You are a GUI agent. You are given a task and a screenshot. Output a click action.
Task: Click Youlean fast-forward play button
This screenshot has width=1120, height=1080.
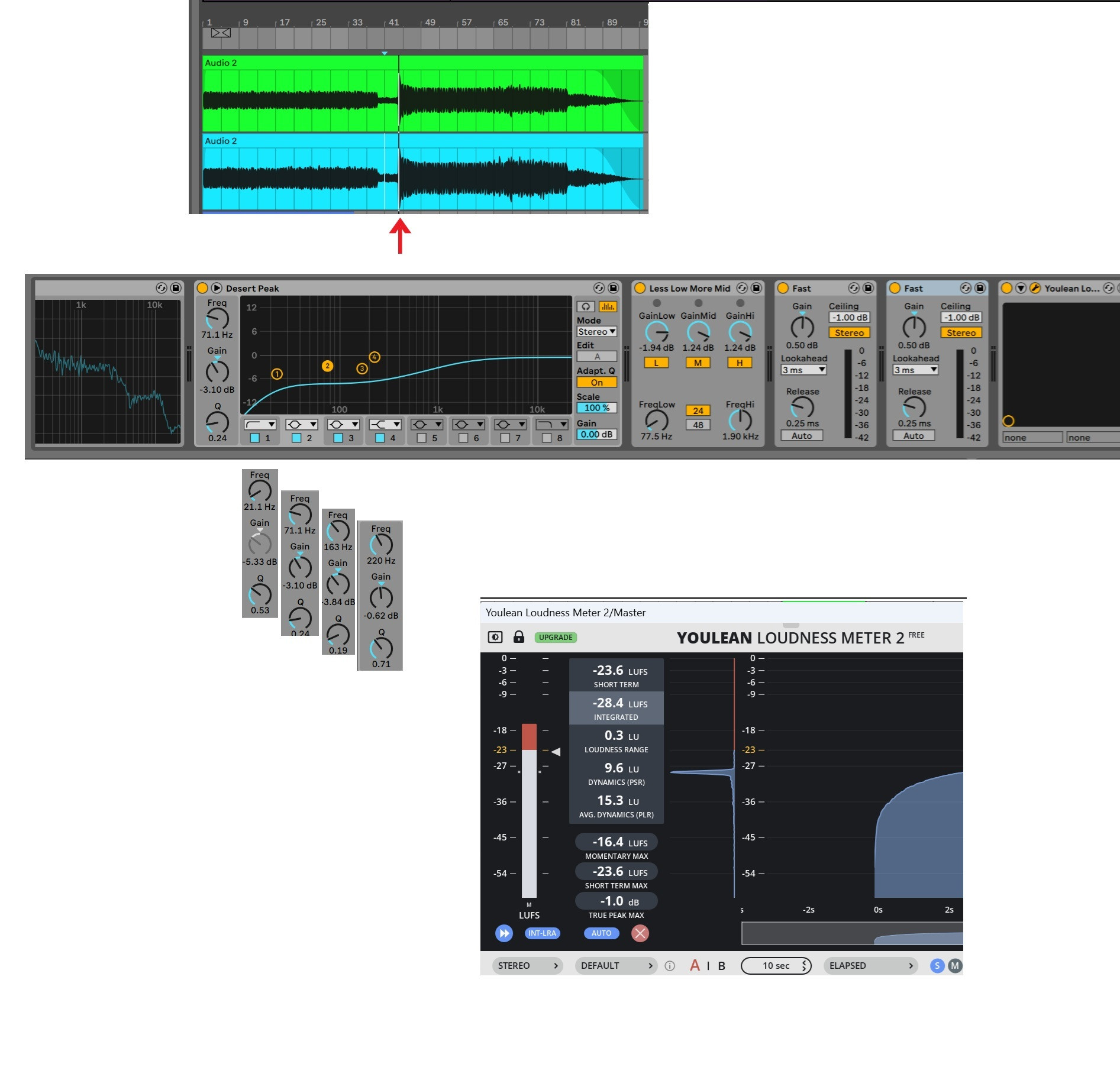coord(504,933)
